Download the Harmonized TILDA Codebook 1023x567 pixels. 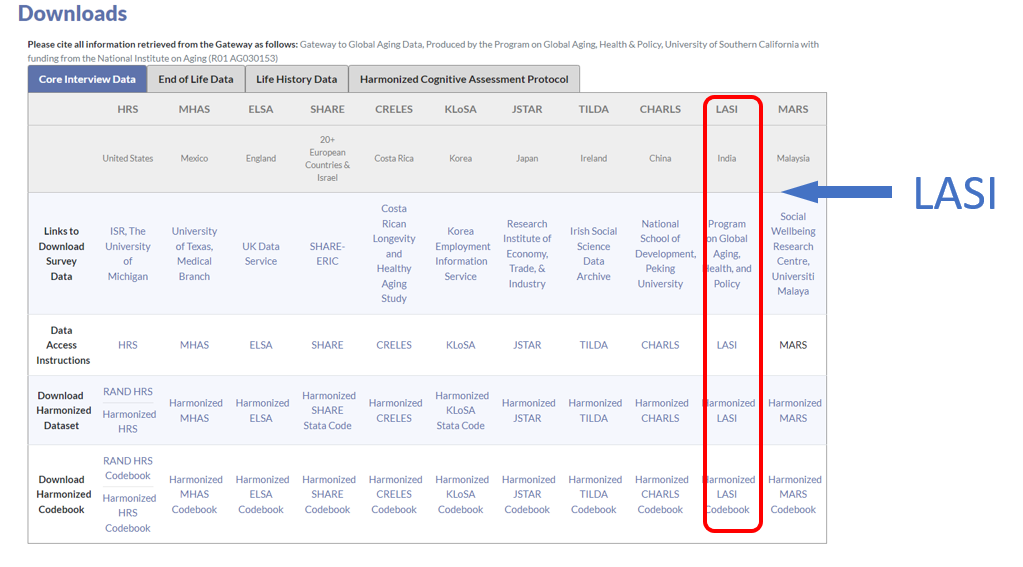pyautogui.click(x=595, y=495)
